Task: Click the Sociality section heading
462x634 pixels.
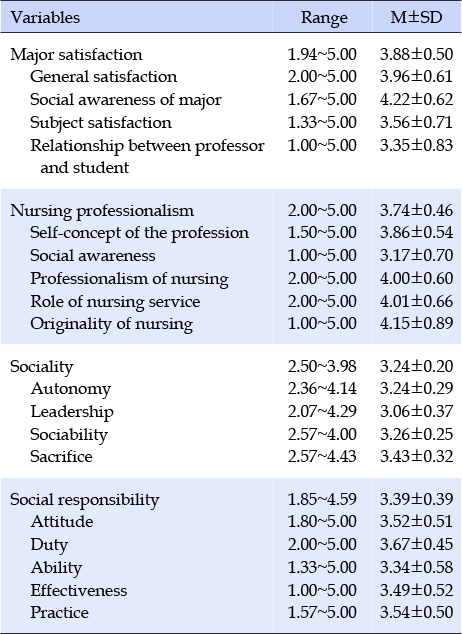Action: click(x=42, y=366)
